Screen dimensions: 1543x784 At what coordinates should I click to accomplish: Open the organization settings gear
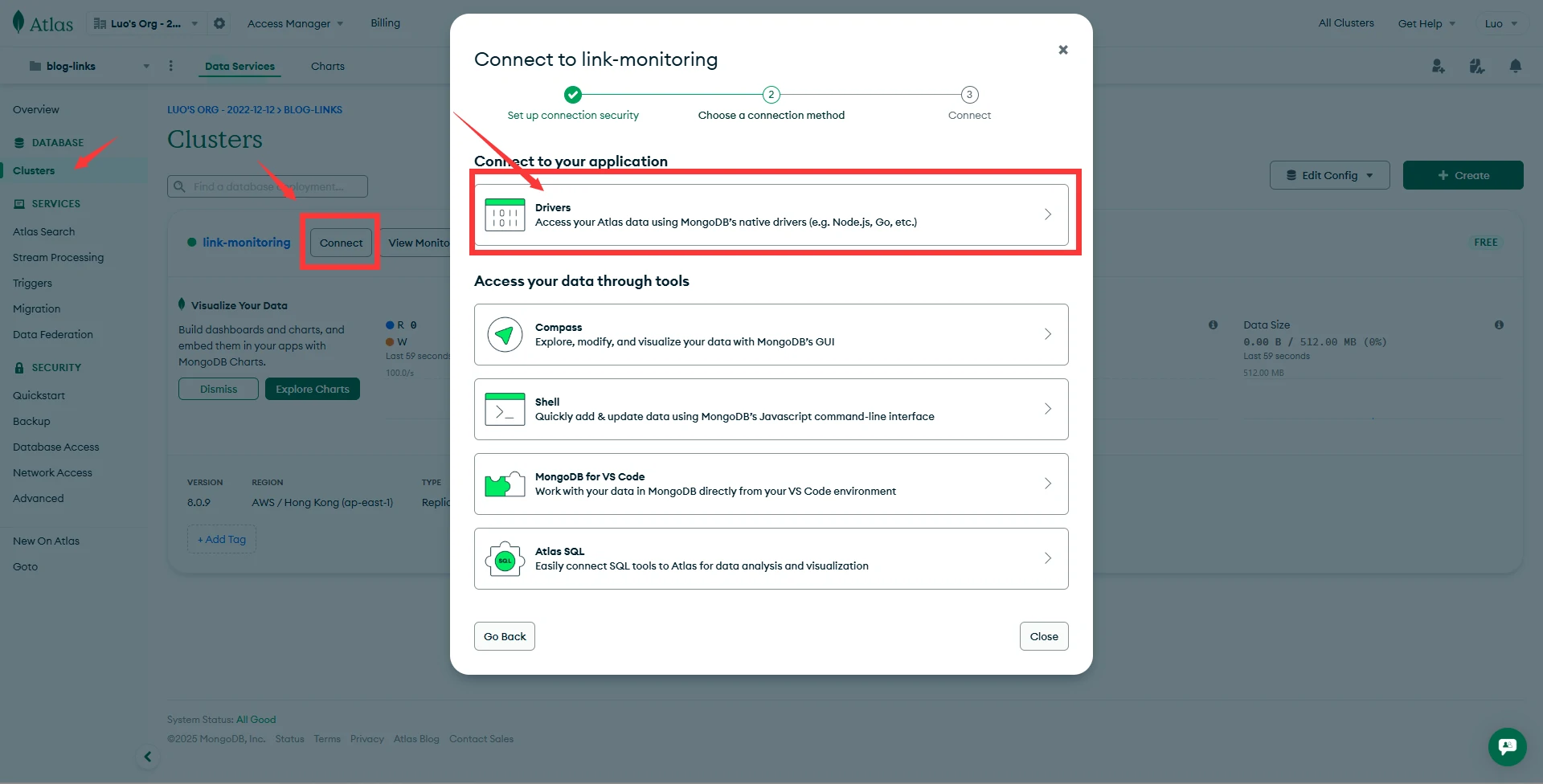point(219,23)
